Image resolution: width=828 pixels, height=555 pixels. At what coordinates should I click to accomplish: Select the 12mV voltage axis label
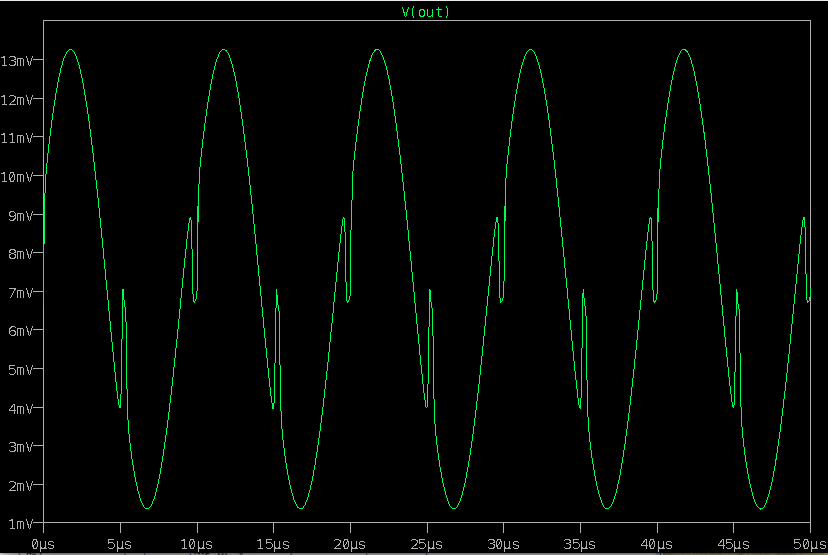[x=17, y=100]
